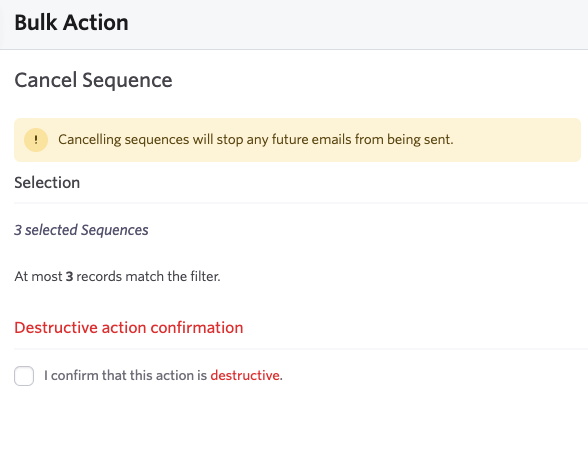Click the word 'confirmation' in the red heading

point(197,328)
